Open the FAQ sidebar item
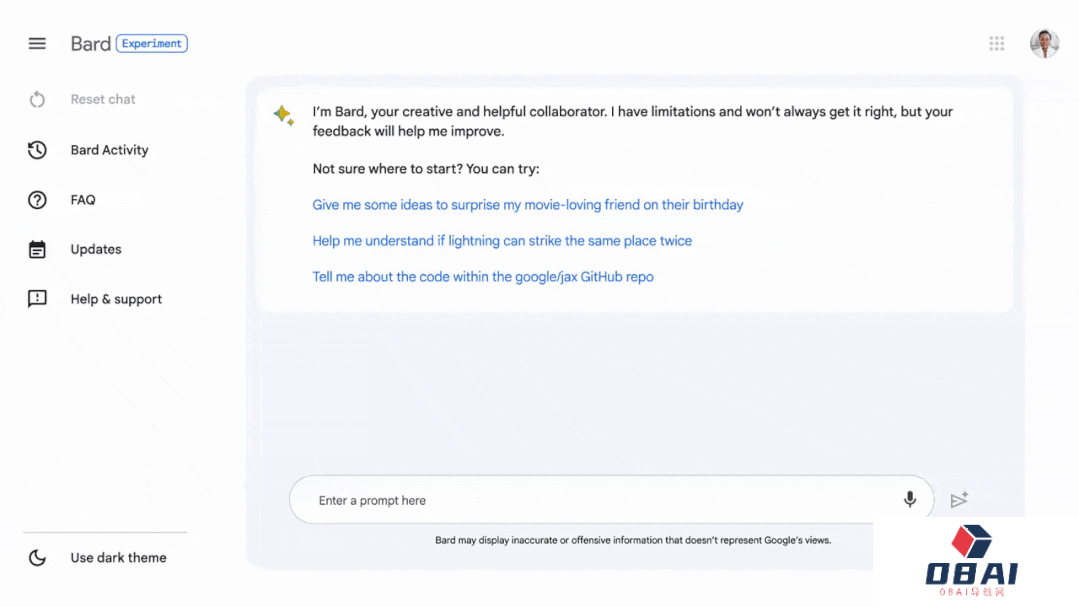This screenshot has height=607, width=1079. click(83, 200)
